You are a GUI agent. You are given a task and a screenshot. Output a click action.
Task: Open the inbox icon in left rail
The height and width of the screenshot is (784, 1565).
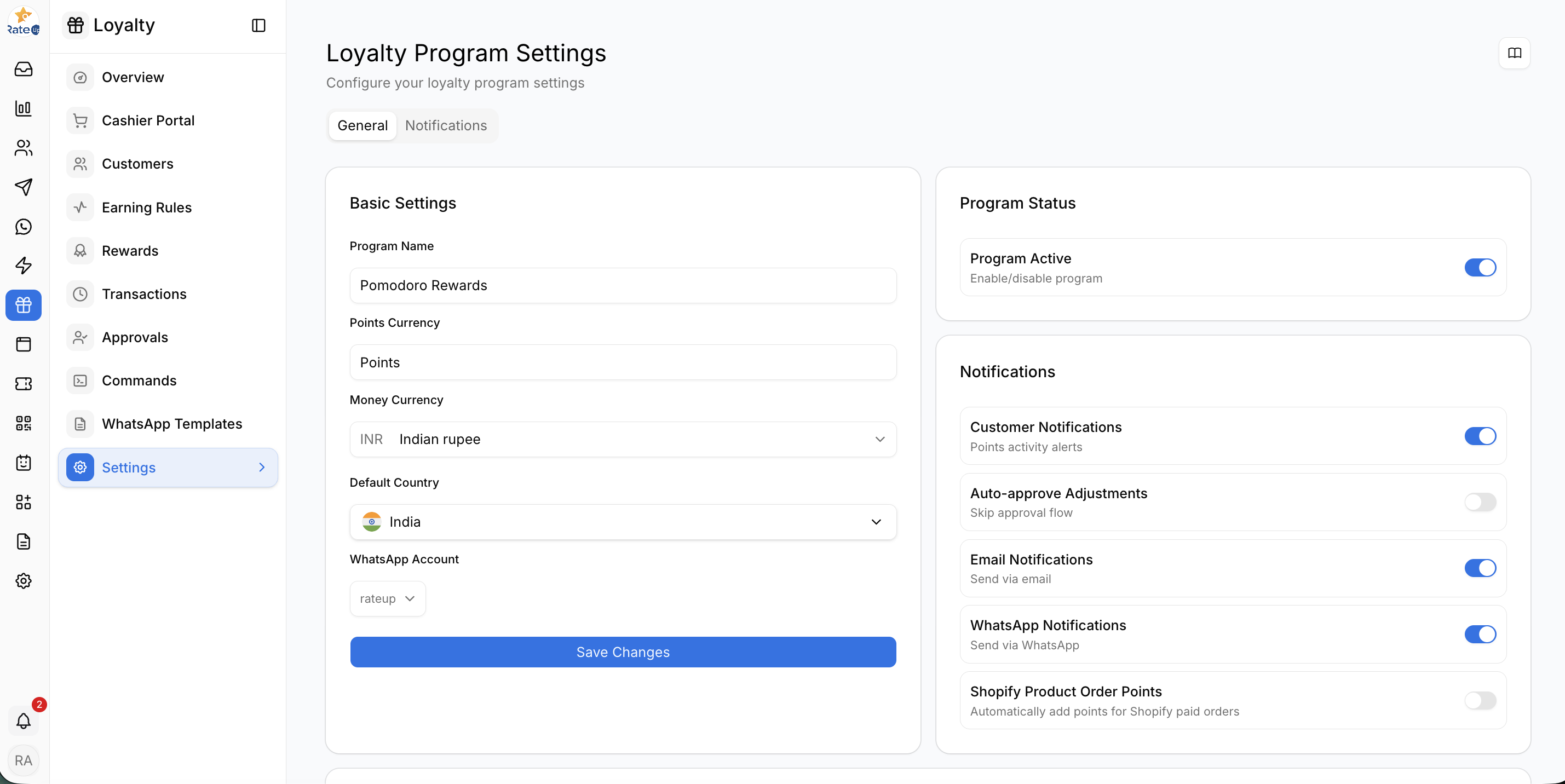click(x=23, y=69)
